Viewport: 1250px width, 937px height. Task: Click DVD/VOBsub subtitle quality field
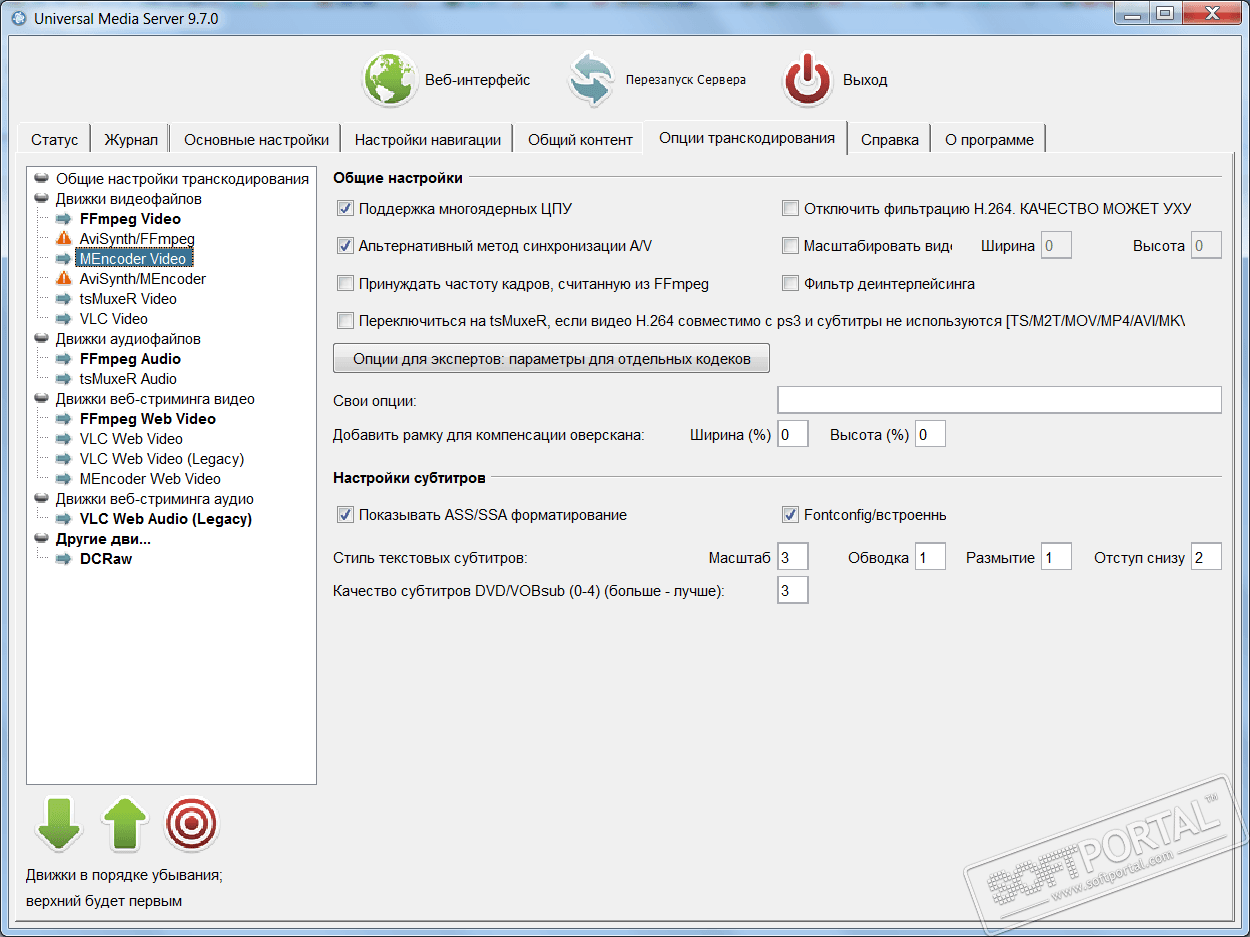(x=792, y=591)
